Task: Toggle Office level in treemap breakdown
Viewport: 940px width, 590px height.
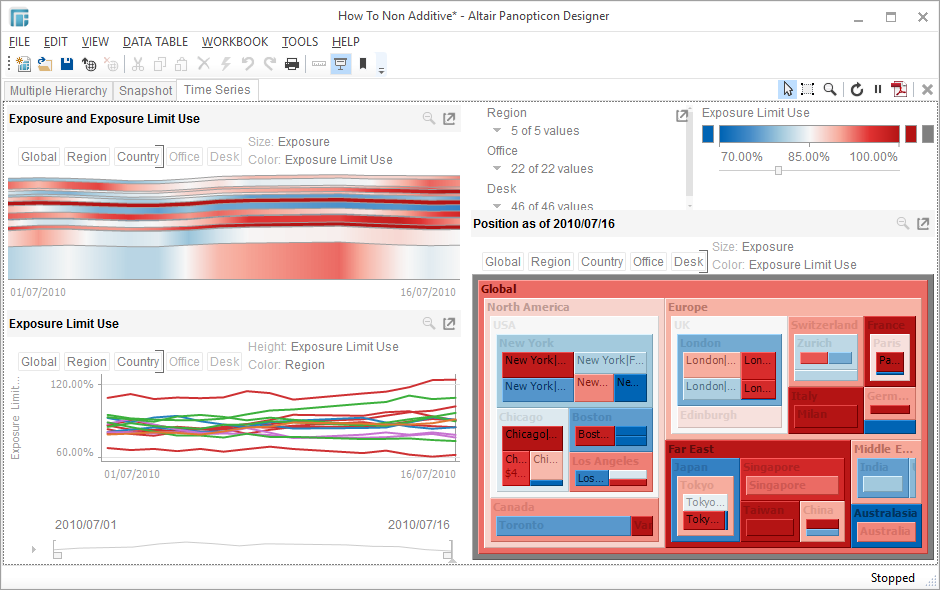Action: click(648, 262)
